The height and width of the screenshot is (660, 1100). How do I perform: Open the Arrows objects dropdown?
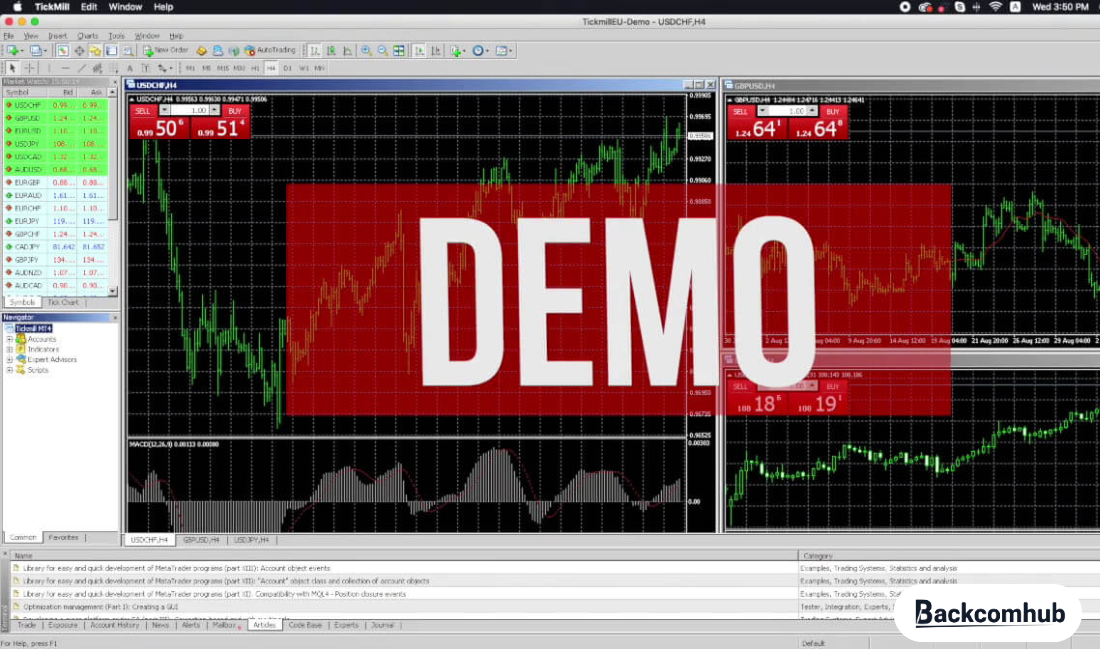click(x=164, y=68)
